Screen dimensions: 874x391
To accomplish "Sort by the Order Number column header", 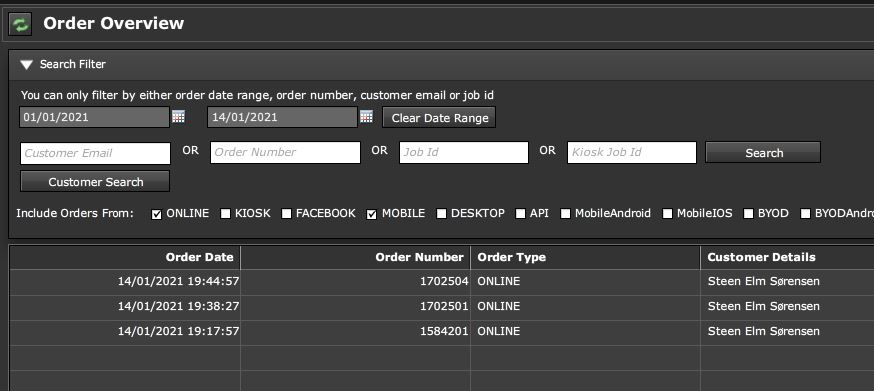I will (x=356, y=257).
